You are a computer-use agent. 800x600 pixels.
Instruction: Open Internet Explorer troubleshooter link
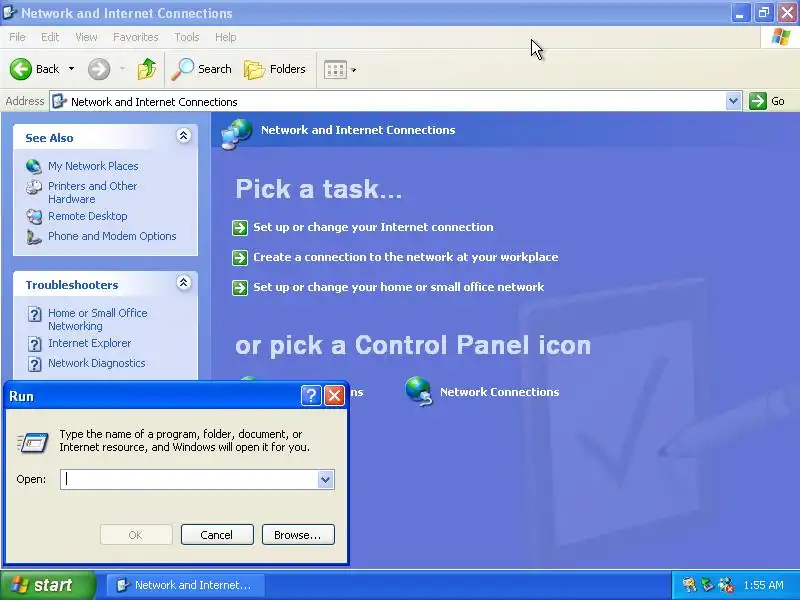pyautogui.click(x=89, y=343)
